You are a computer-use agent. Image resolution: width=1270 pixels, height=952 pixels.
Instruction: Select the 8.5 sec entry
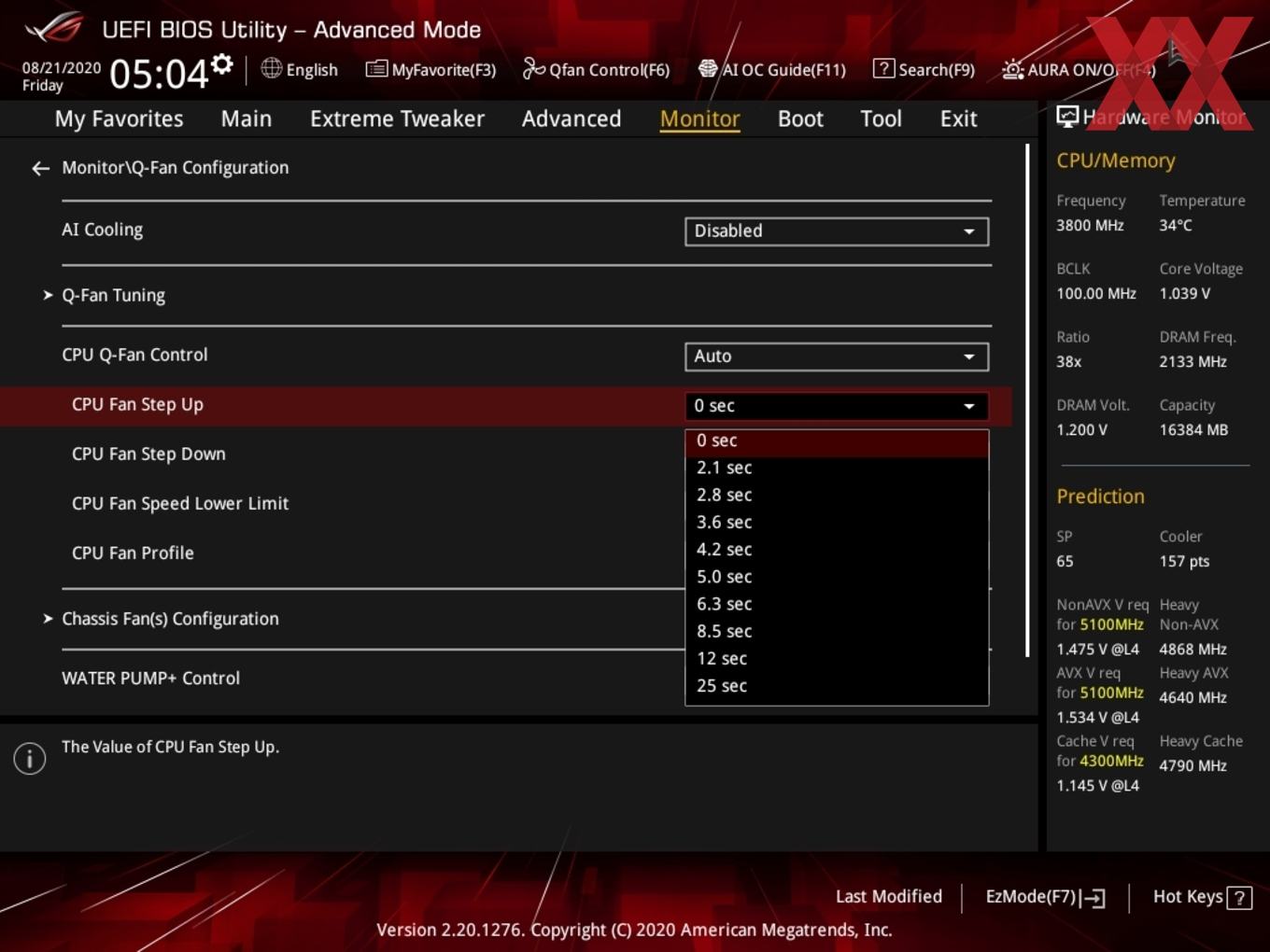[837, 631]
